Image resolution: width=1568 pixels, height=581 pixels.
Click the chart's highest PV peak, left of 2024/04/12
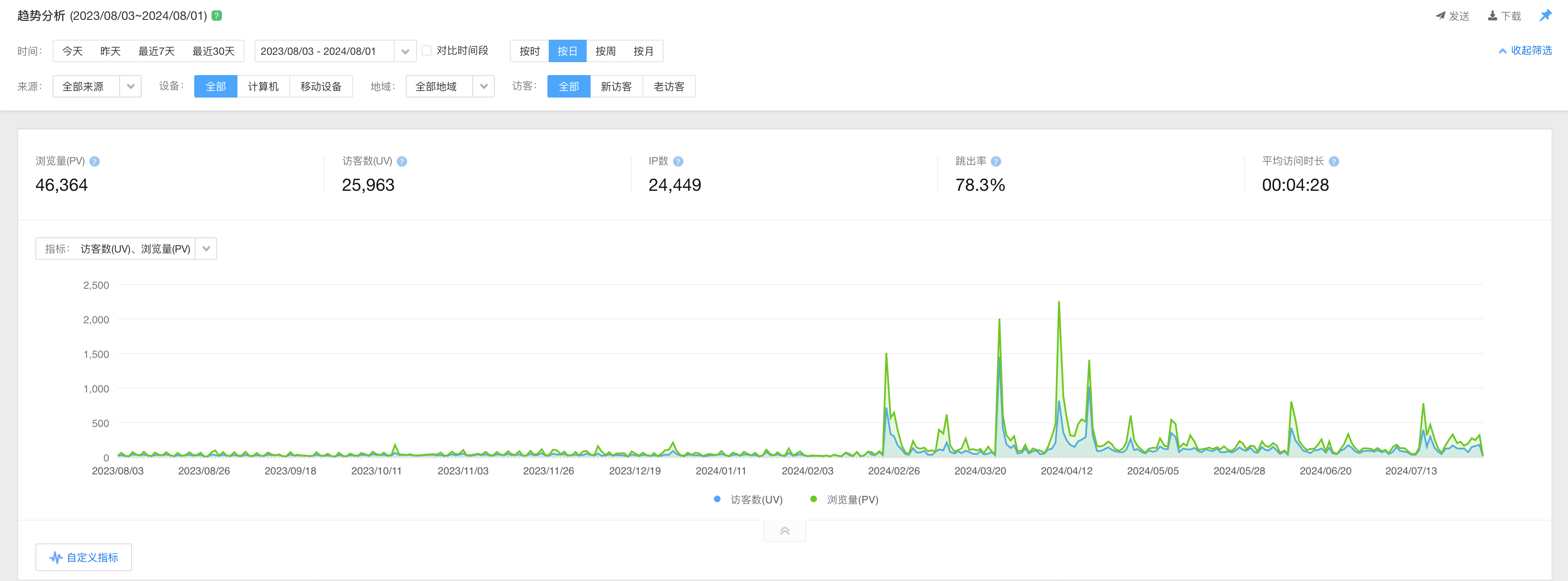point(1059,302)
